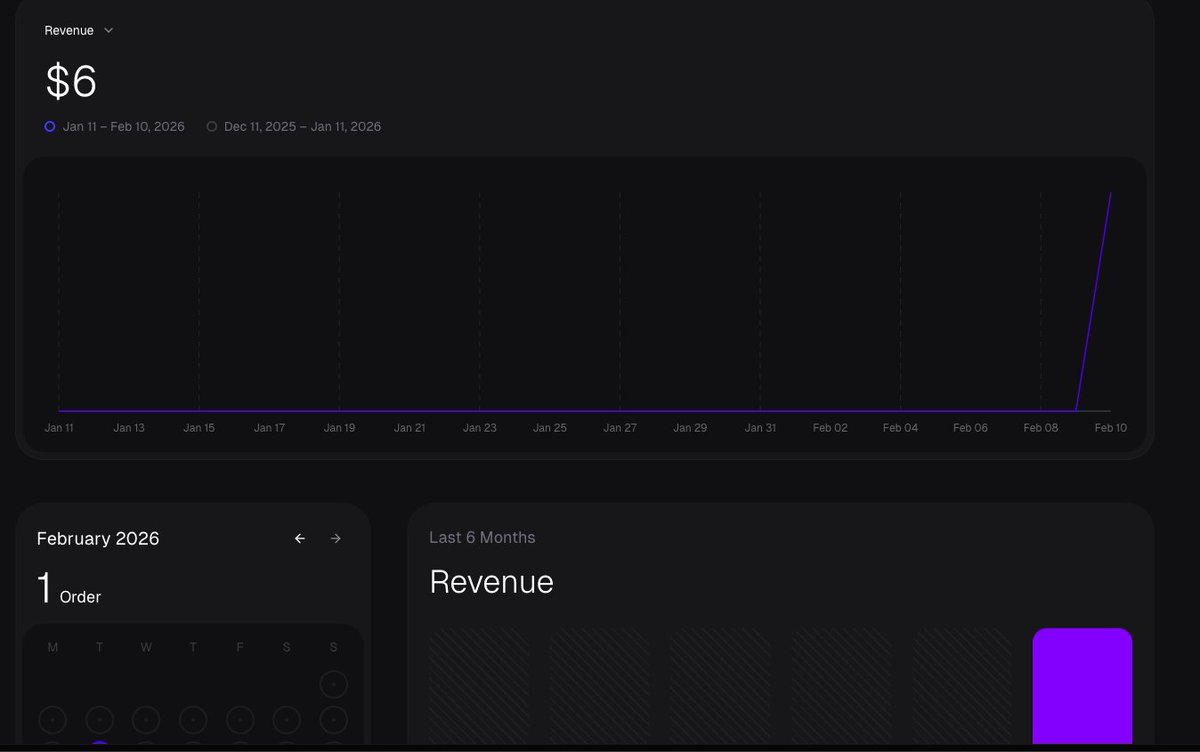
Task: Click the Jan 31 axis label
Action: pyautogui.click(x=760, y=428)
